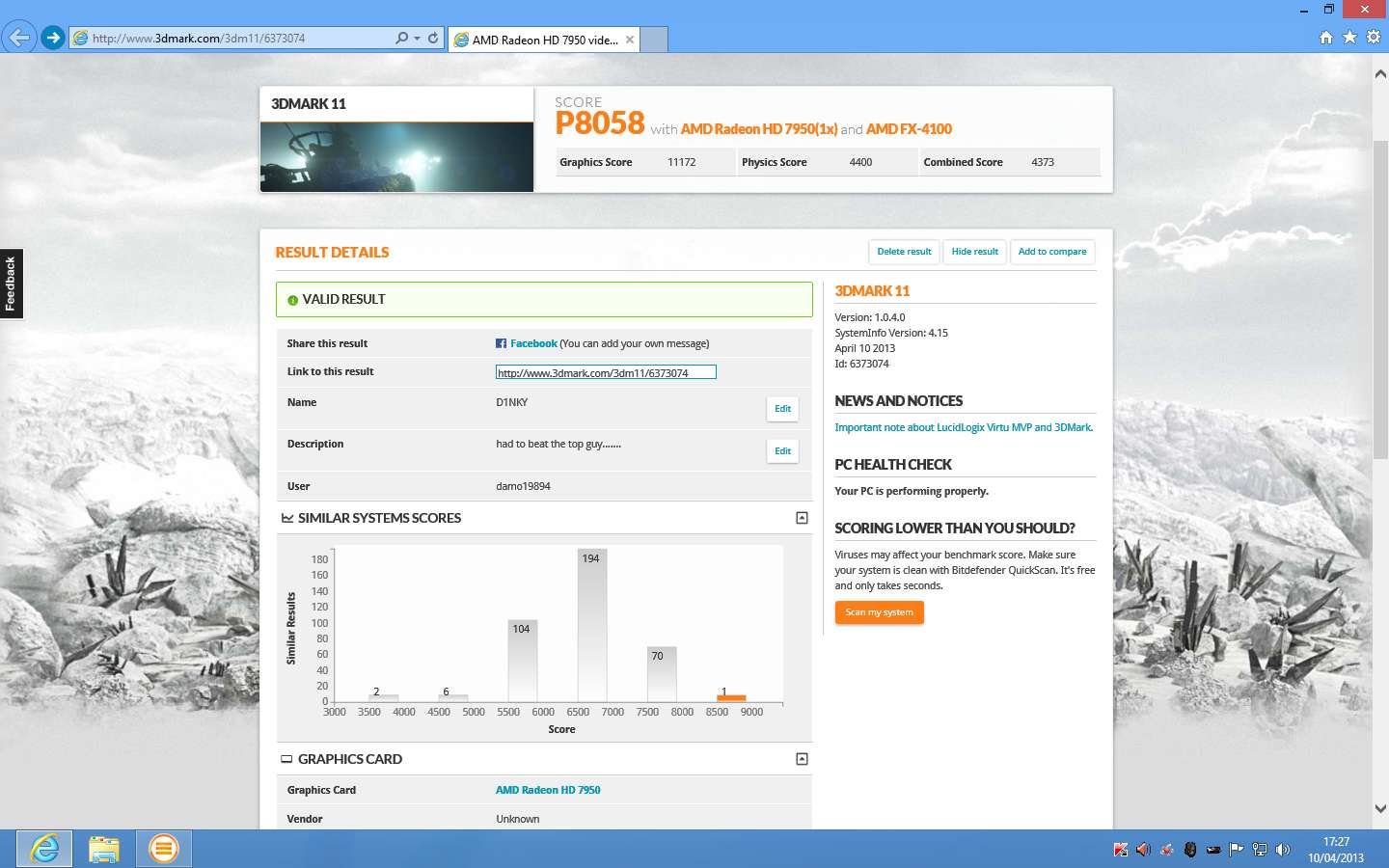
Task: Go forward using the browser forward arrow
Action: click(52, 39)
